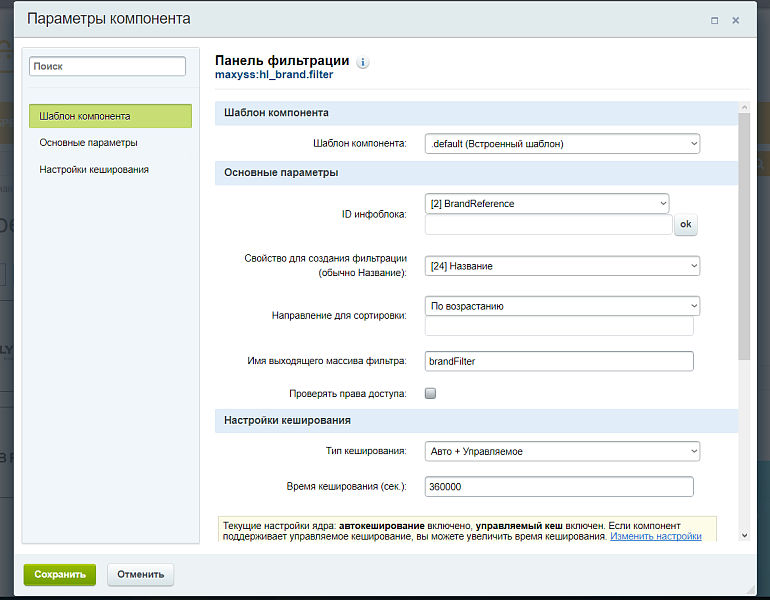Expand the Тип кеширования dropdown

[562, 452]
